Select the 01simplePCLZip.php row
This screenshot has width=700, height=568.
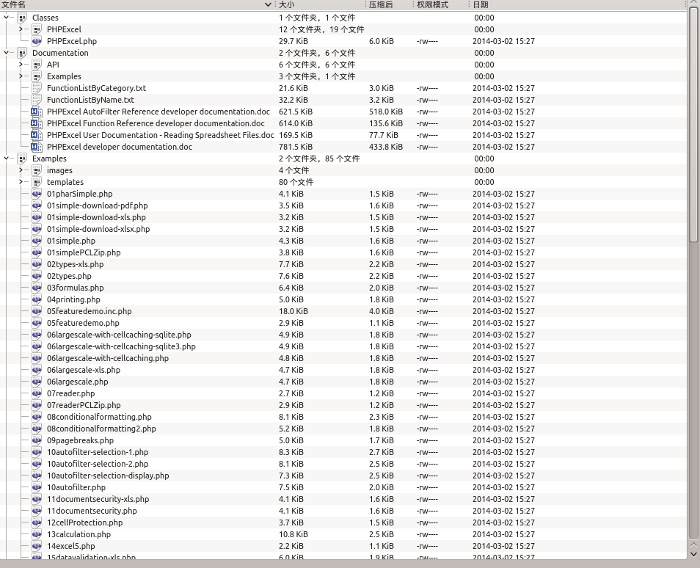tap(343, 252)
